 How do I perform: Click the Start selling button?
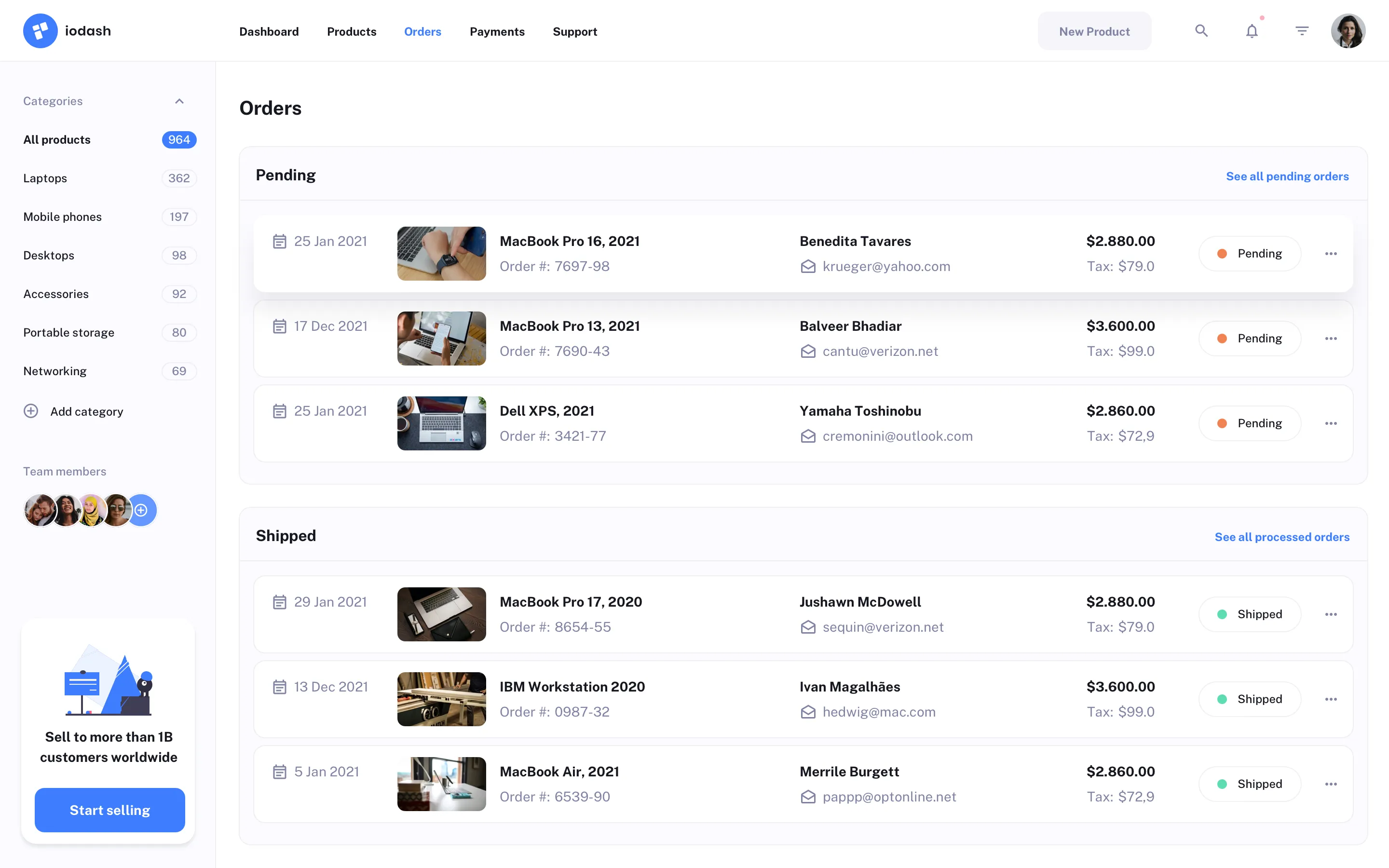tap(109, 810)
